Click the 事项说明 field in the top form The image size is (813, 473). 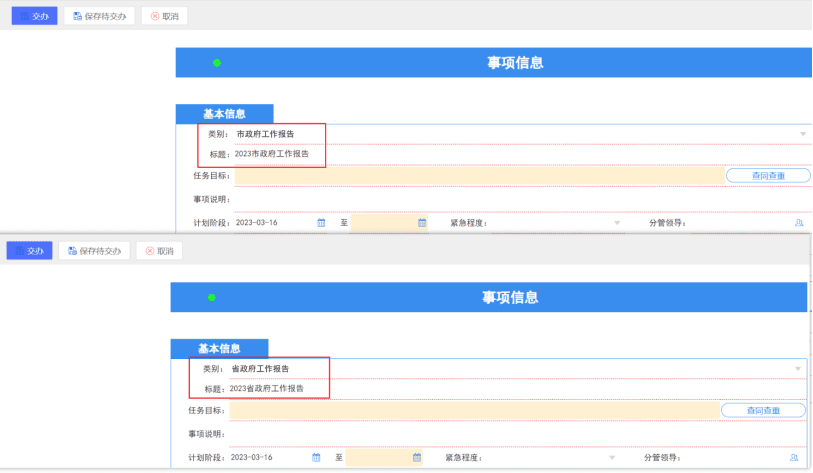pos(523,200)
